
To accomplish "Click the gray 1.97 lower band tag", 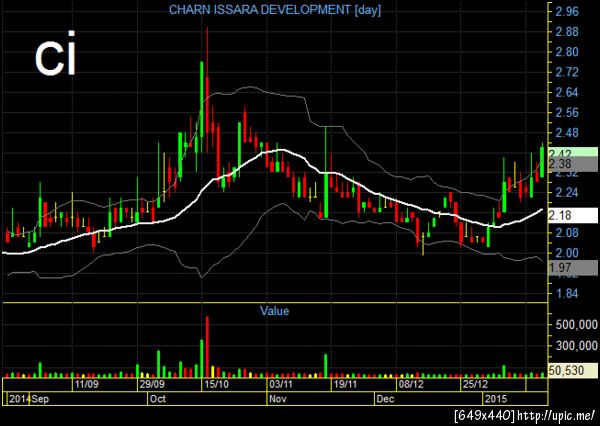I will 573,268.
